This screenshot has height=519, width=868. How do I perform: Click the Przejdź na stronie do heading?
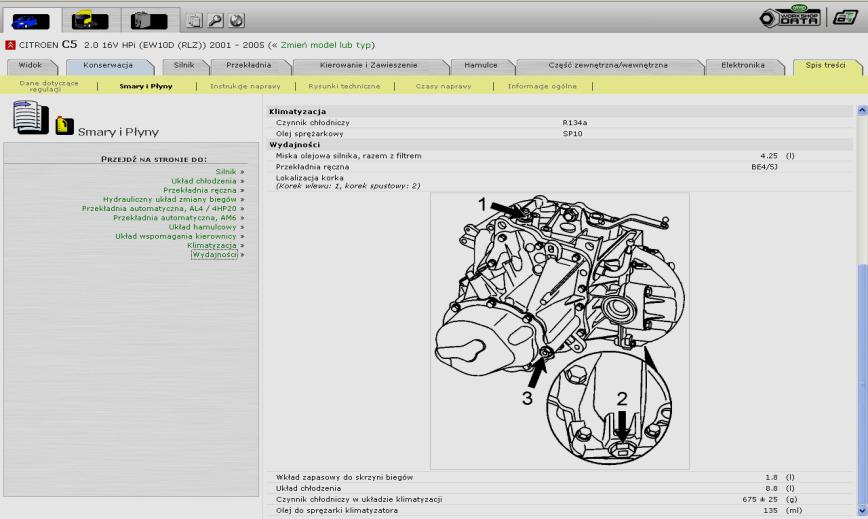pyautogui.click(x=154, y=159)
